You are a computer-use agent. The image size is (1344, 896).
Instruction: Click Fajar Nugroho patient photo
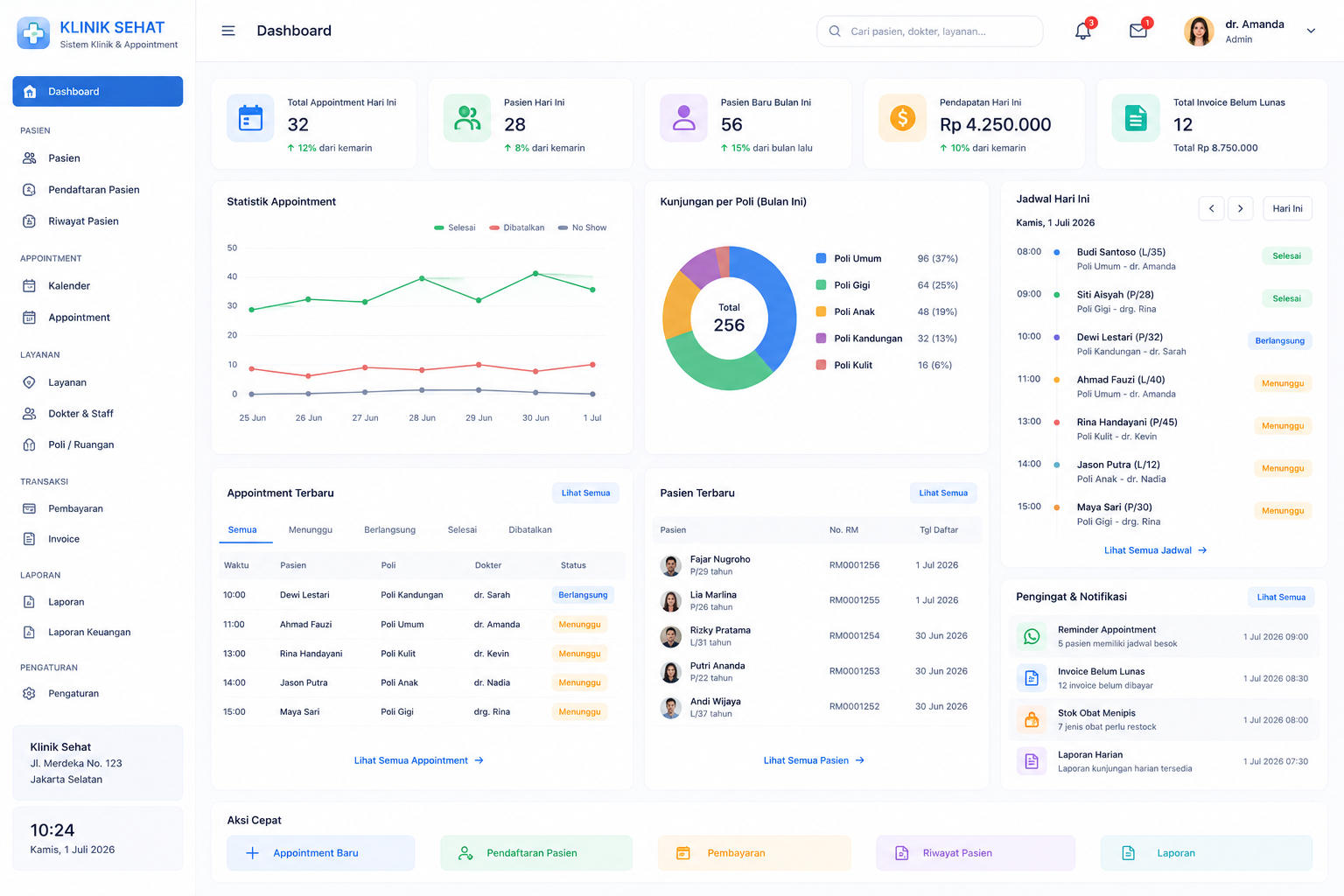[671, 565]
